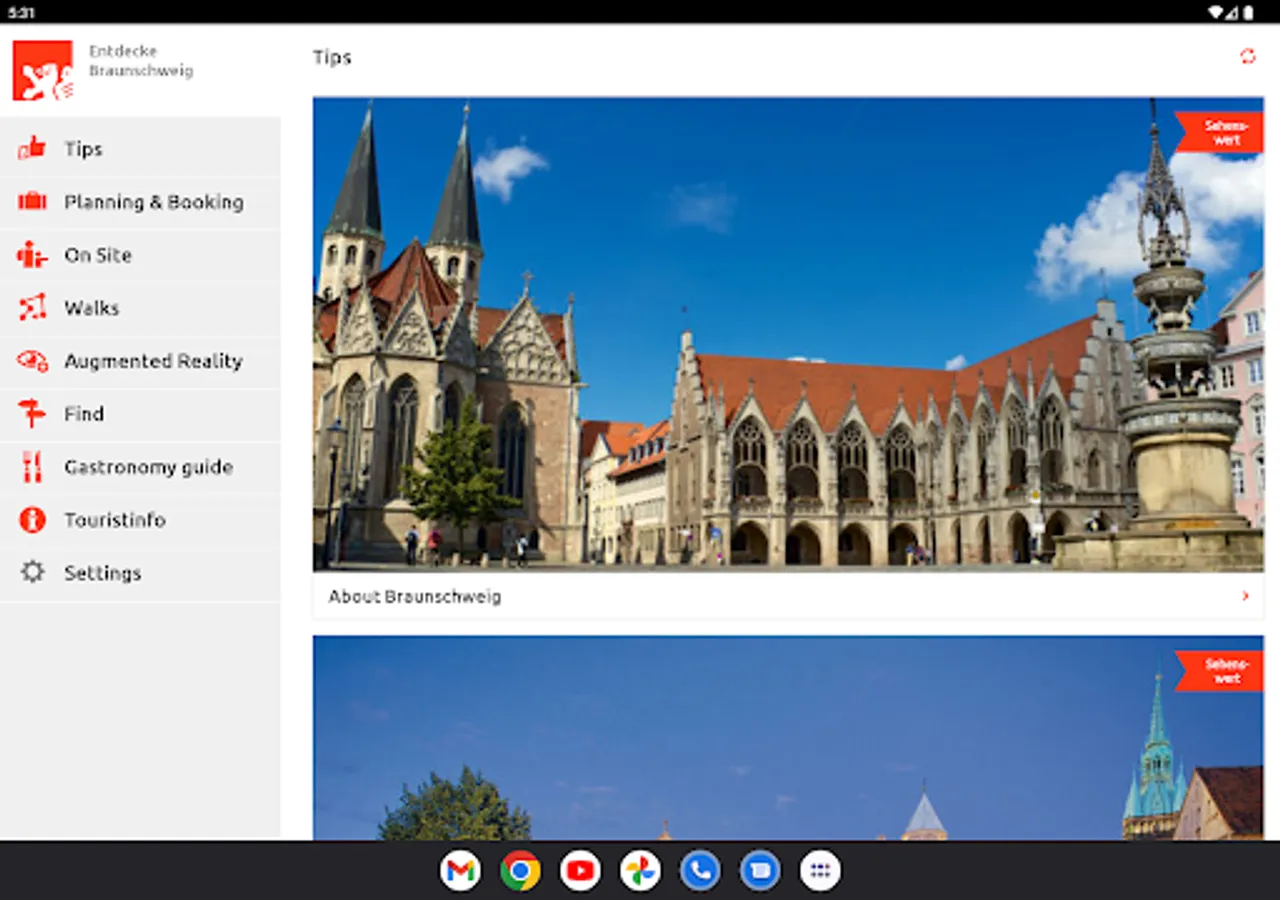Click the Settings gear icon
This screenshot has height=900, width=1280.
pos(32,573)
